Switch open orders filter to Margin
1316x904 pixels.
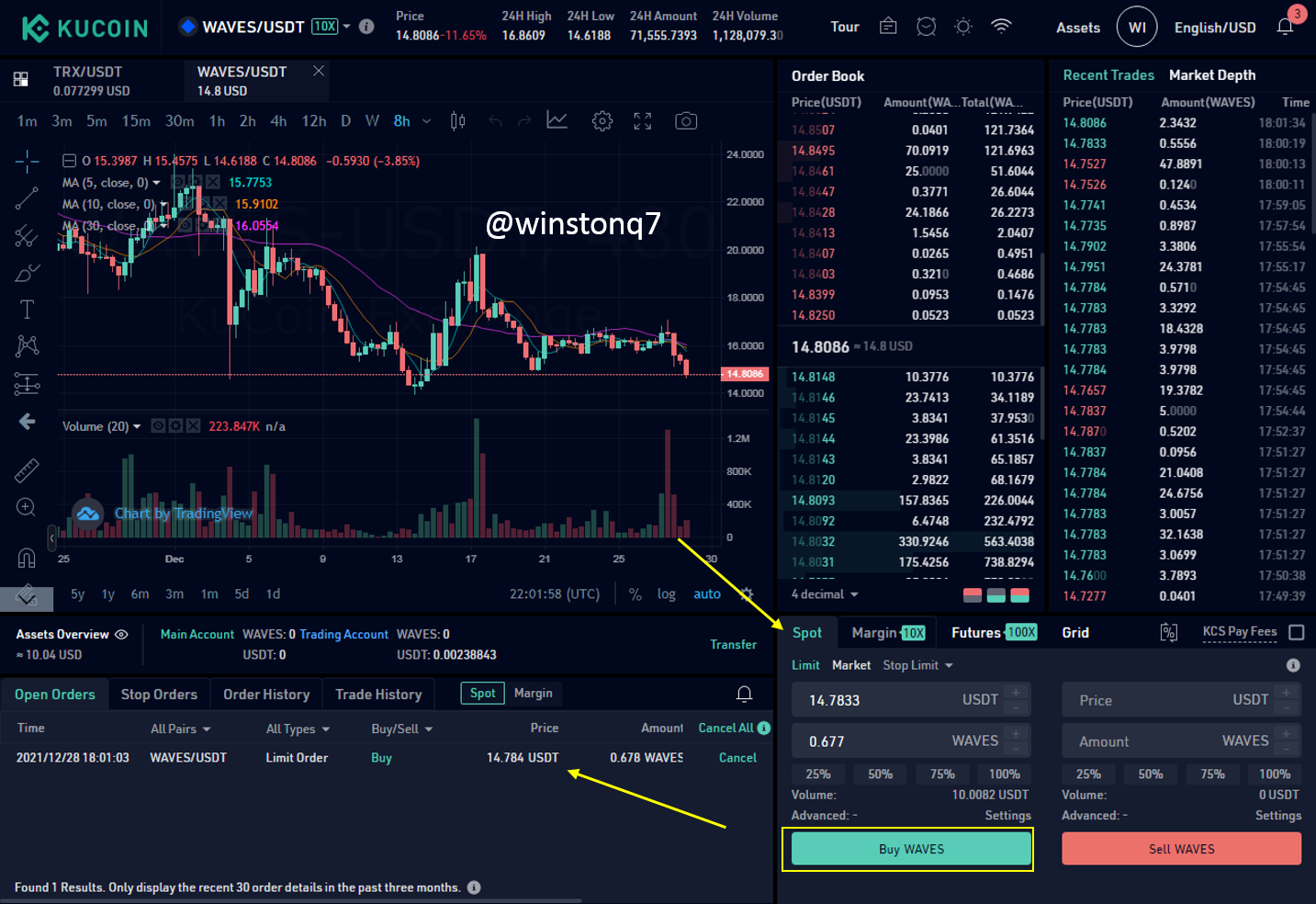point(534,693)
